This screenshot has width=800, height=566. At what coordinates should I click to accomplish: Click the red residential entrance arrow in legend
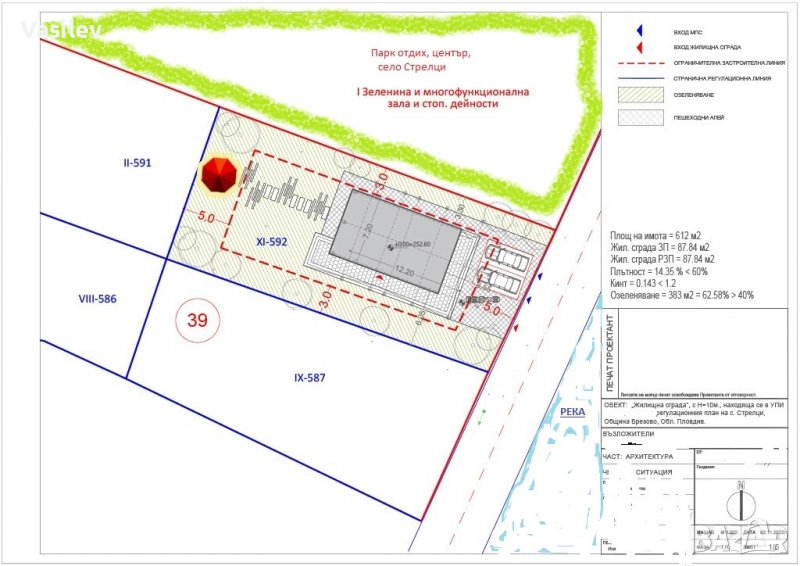(640, 48)
